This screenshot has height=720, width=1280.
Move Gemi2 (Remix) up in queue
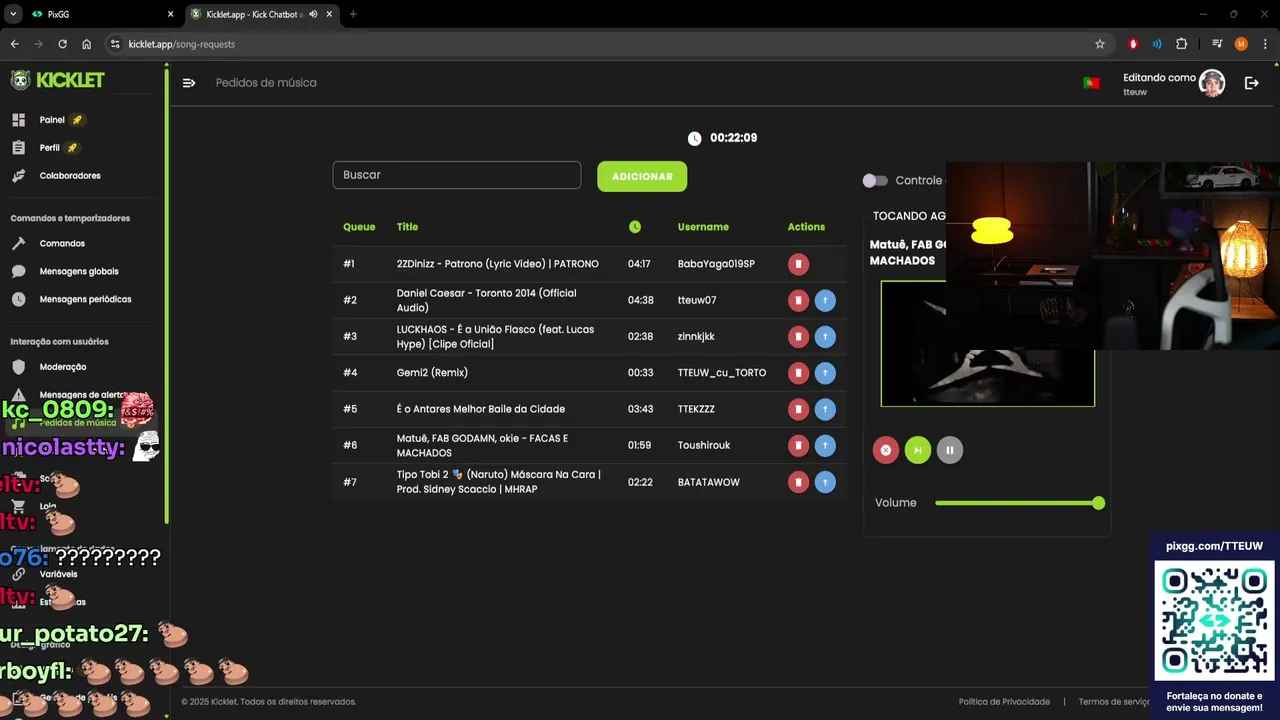[825, 373]
